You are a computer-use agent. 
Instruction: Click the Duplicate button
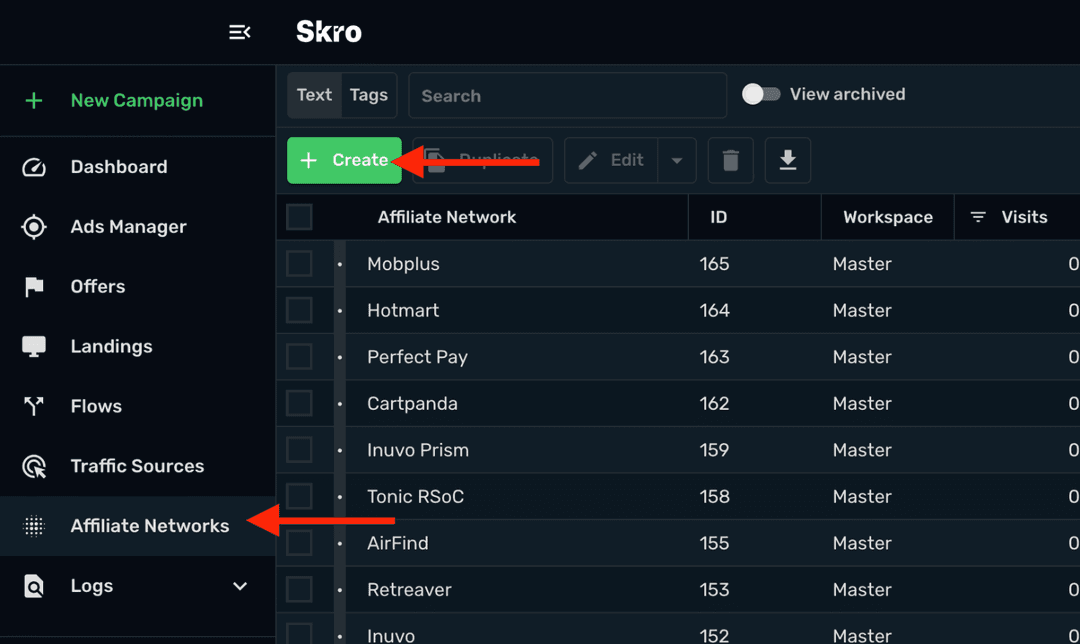[x=483, y=160]
